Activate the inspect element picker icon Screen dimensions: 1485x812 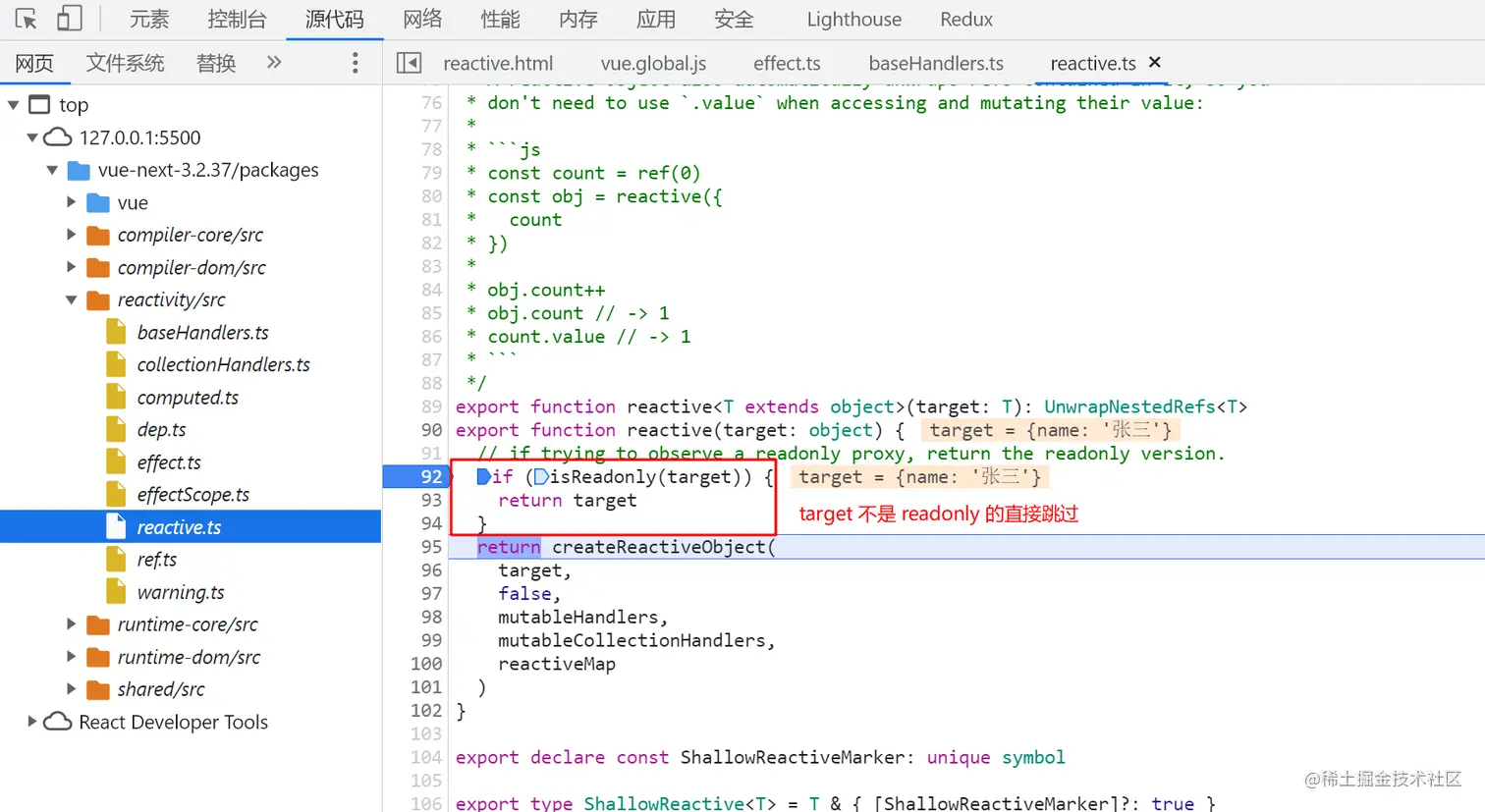(27, 19)
